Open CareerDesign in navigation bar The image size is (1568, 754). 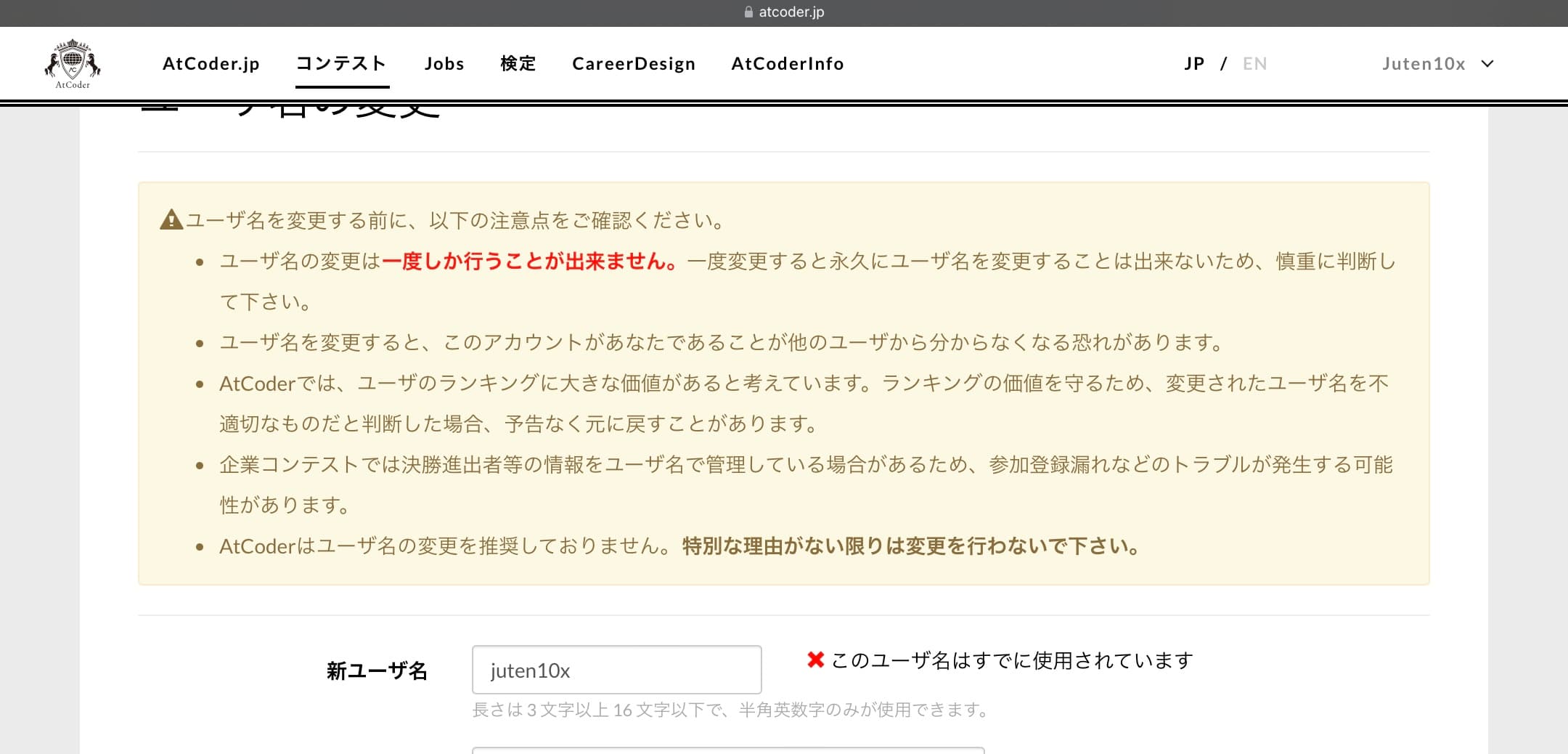coord(634,64)
